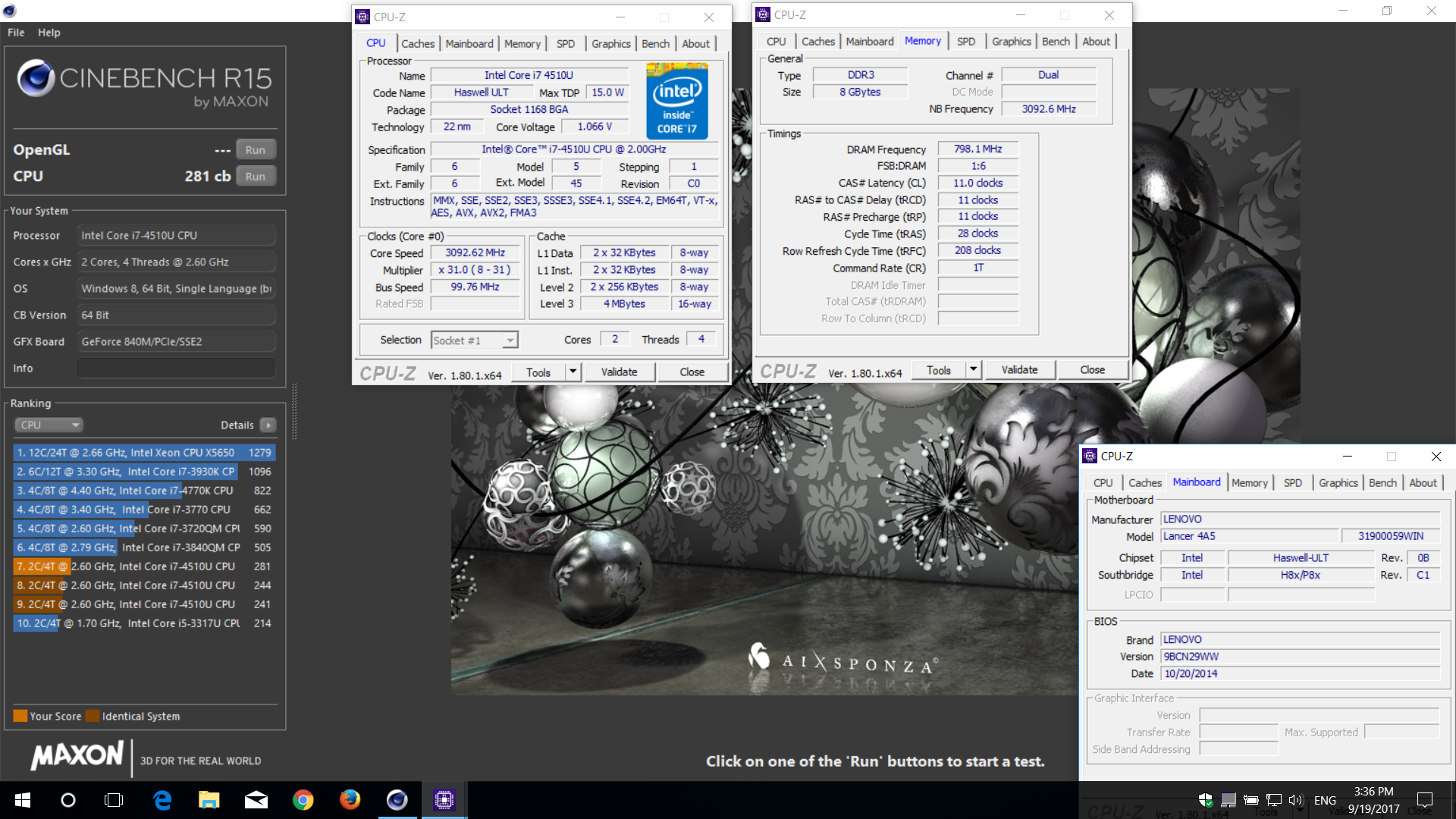Image resolution: width=1456 pixels, height=819 pixels.
Task: Click the CPU-Z app icon in Mainboard window title bar
Action: (x=1090, y=456)
